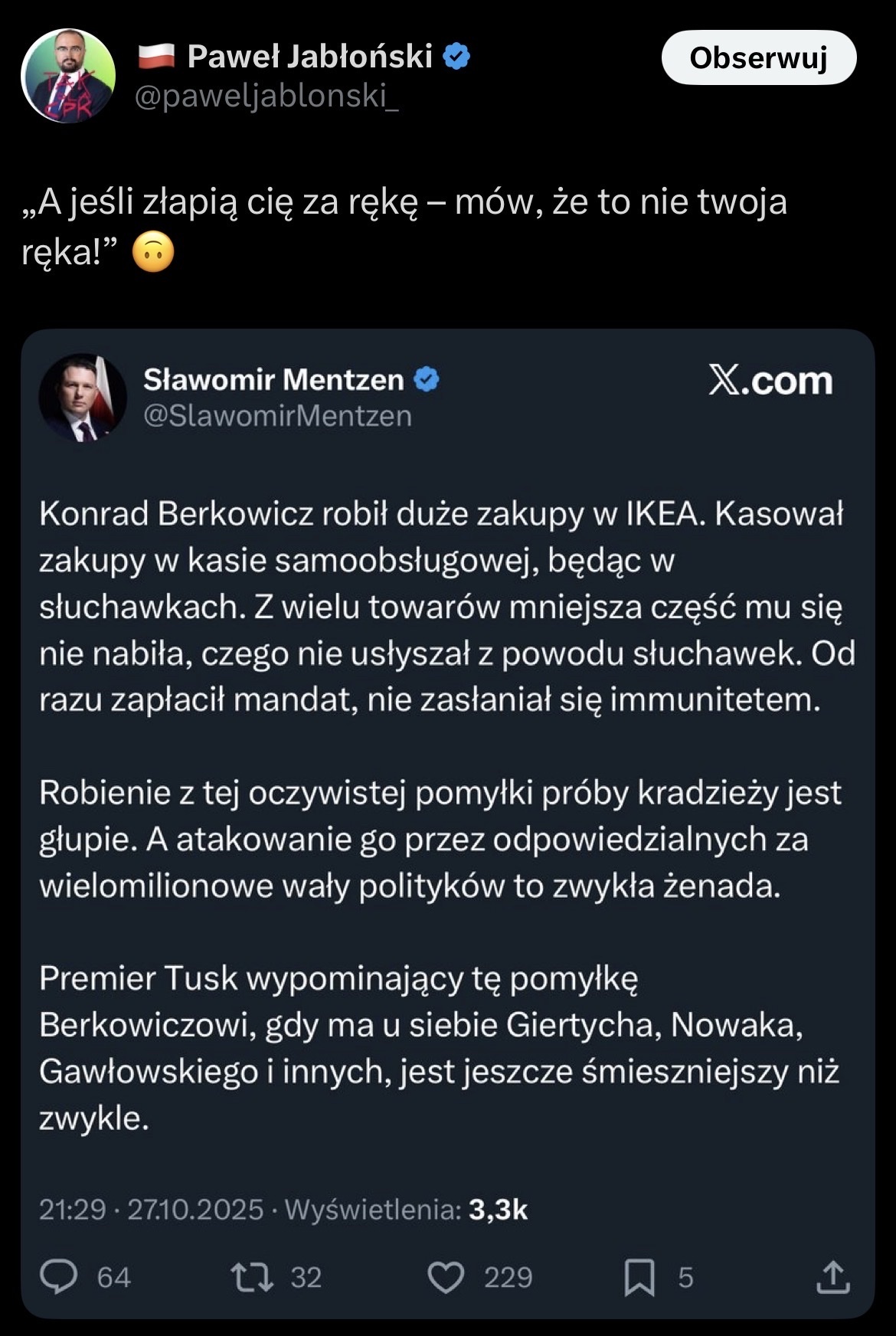Tap the upside-down smiley emoji

click(x=153, y=253)
